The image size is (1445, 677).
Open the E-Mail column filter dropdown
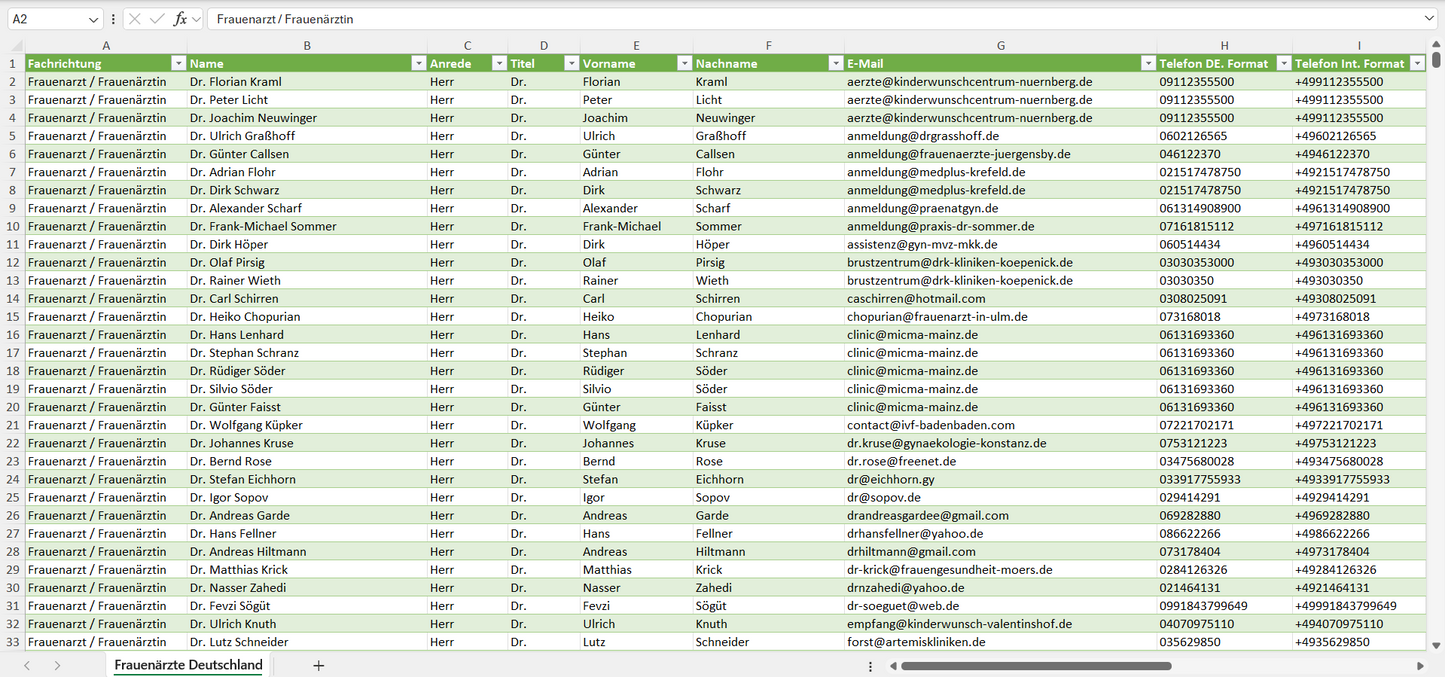click(1148, 63)
